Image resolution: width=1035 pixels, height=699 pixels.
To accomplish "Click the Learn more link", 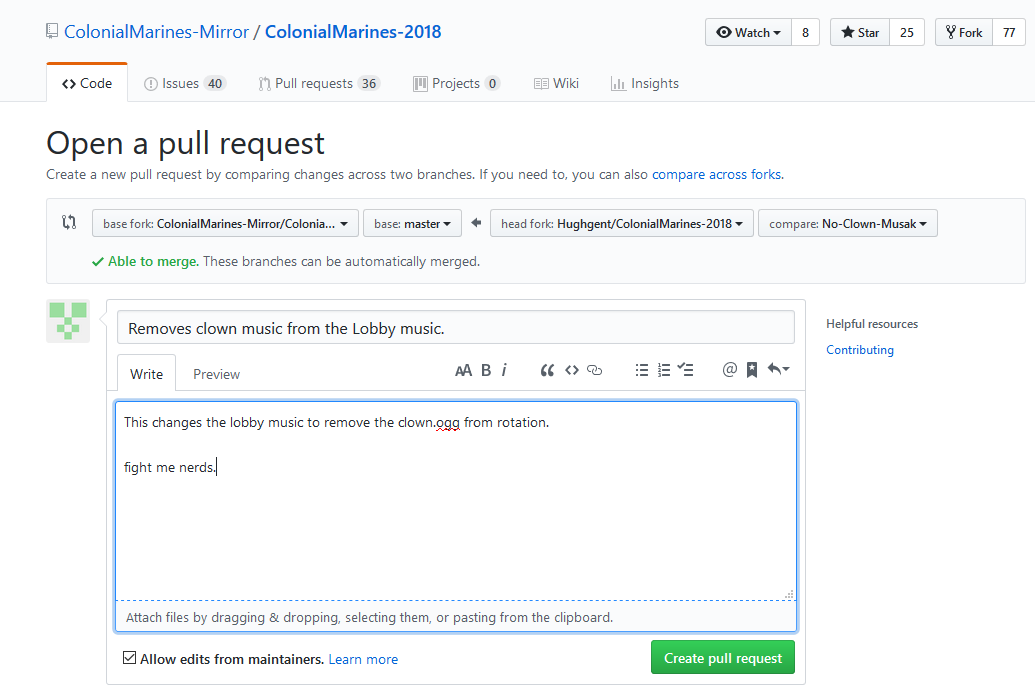I will pos(363,659).
